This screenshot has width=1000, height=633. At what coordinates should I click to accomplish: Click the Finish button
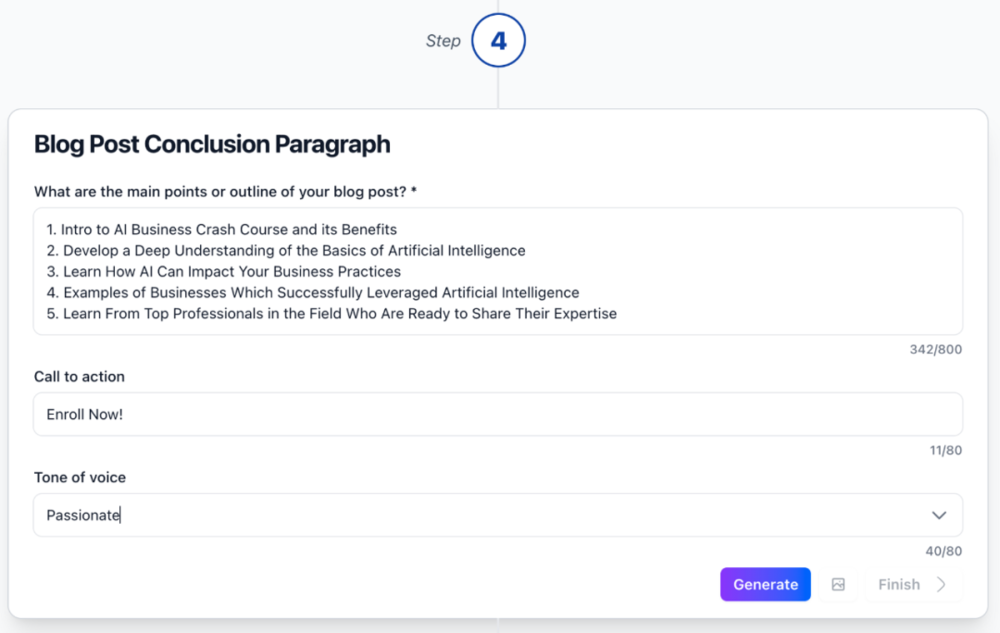(x=899, y=585)
